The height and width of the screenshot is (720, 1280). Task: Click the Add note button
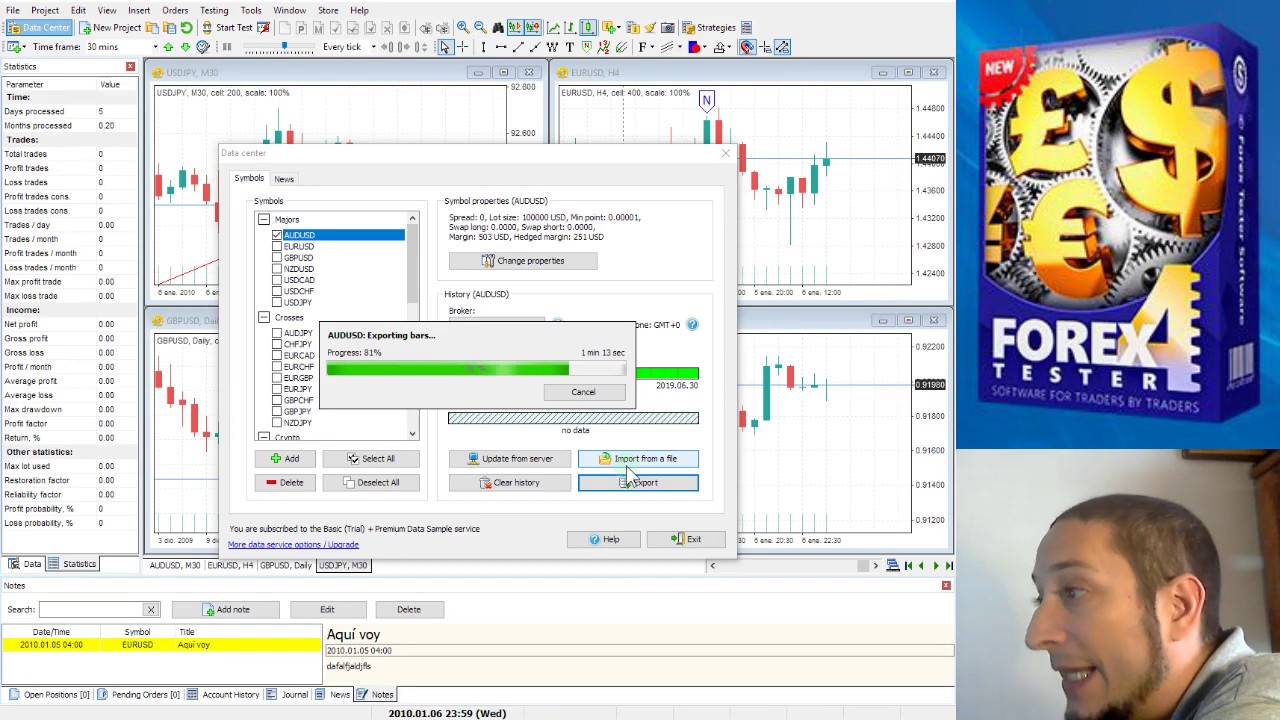pos(226,609)
